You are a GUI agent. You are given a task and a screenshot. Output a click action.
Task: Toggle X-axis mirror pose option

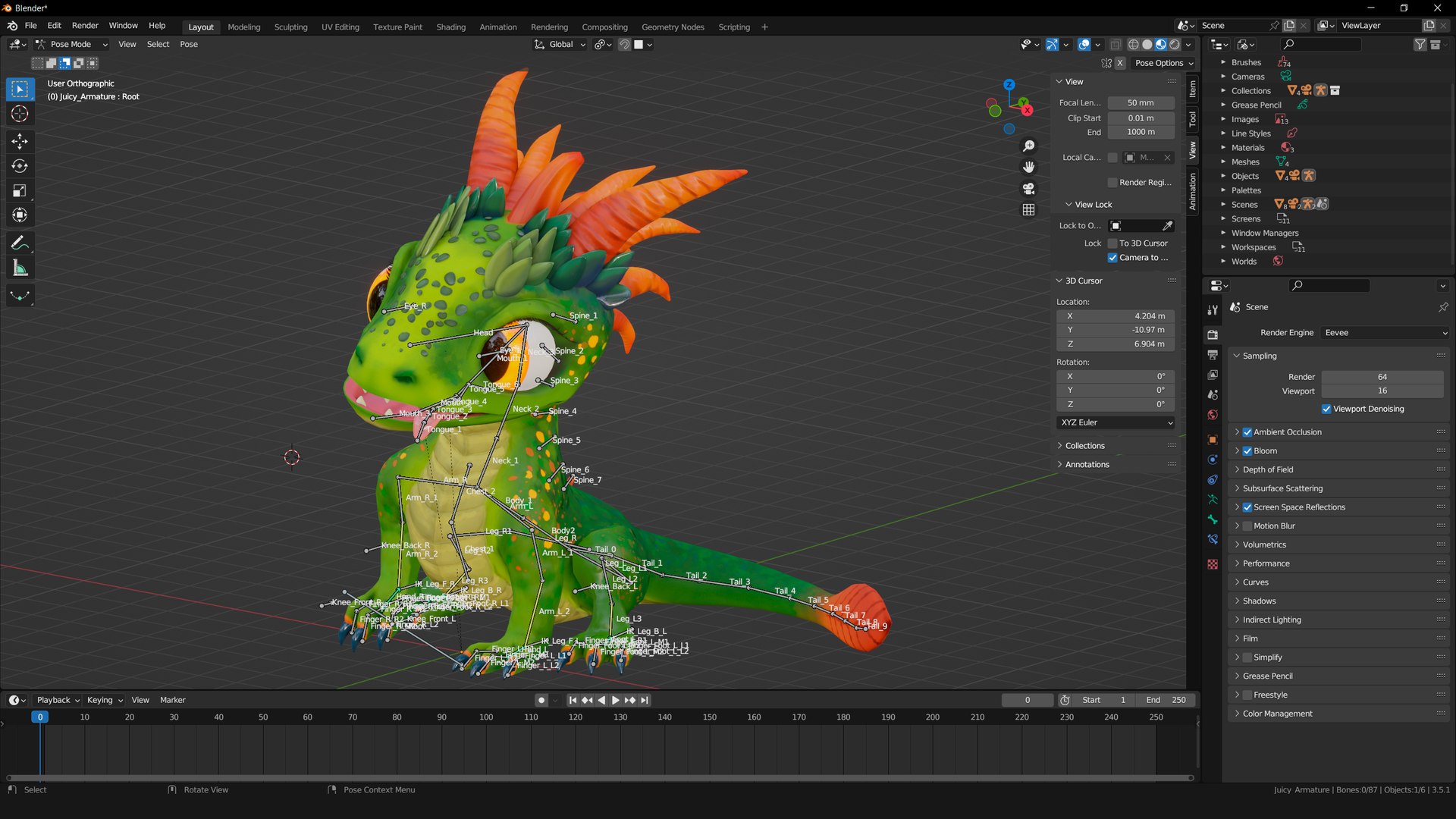1120,63
